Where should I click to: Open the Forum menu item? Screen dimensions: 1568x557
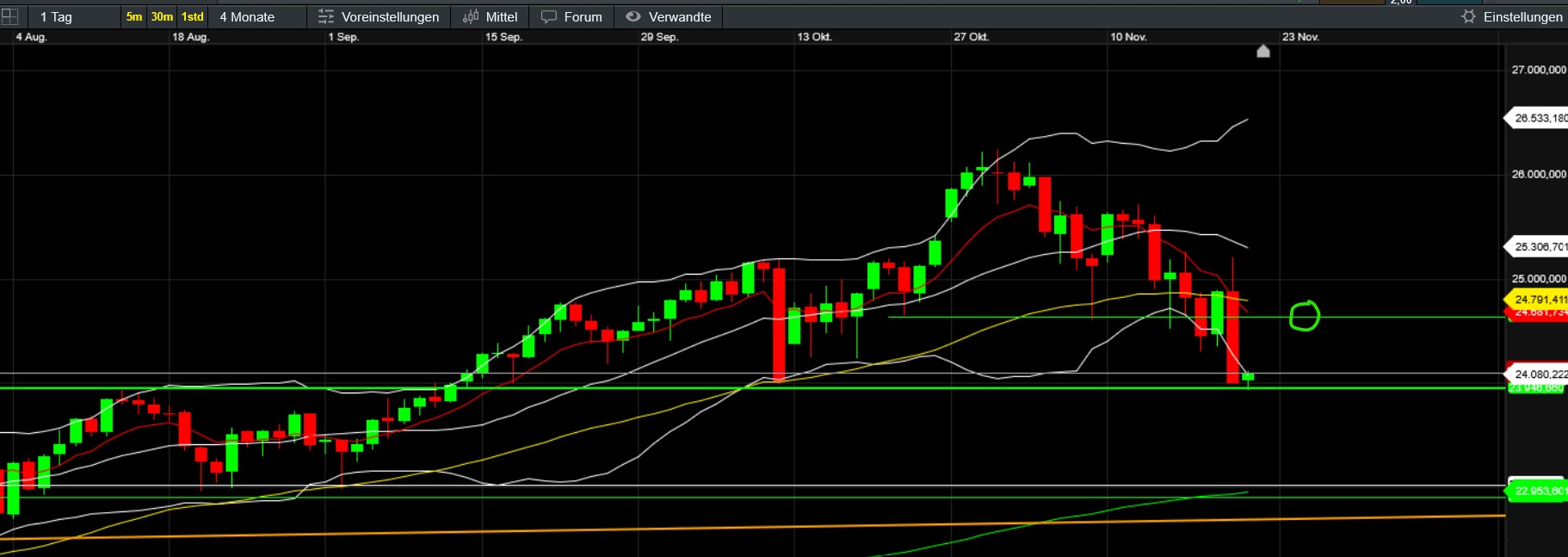pyautogui.click(x=583, y=17)
